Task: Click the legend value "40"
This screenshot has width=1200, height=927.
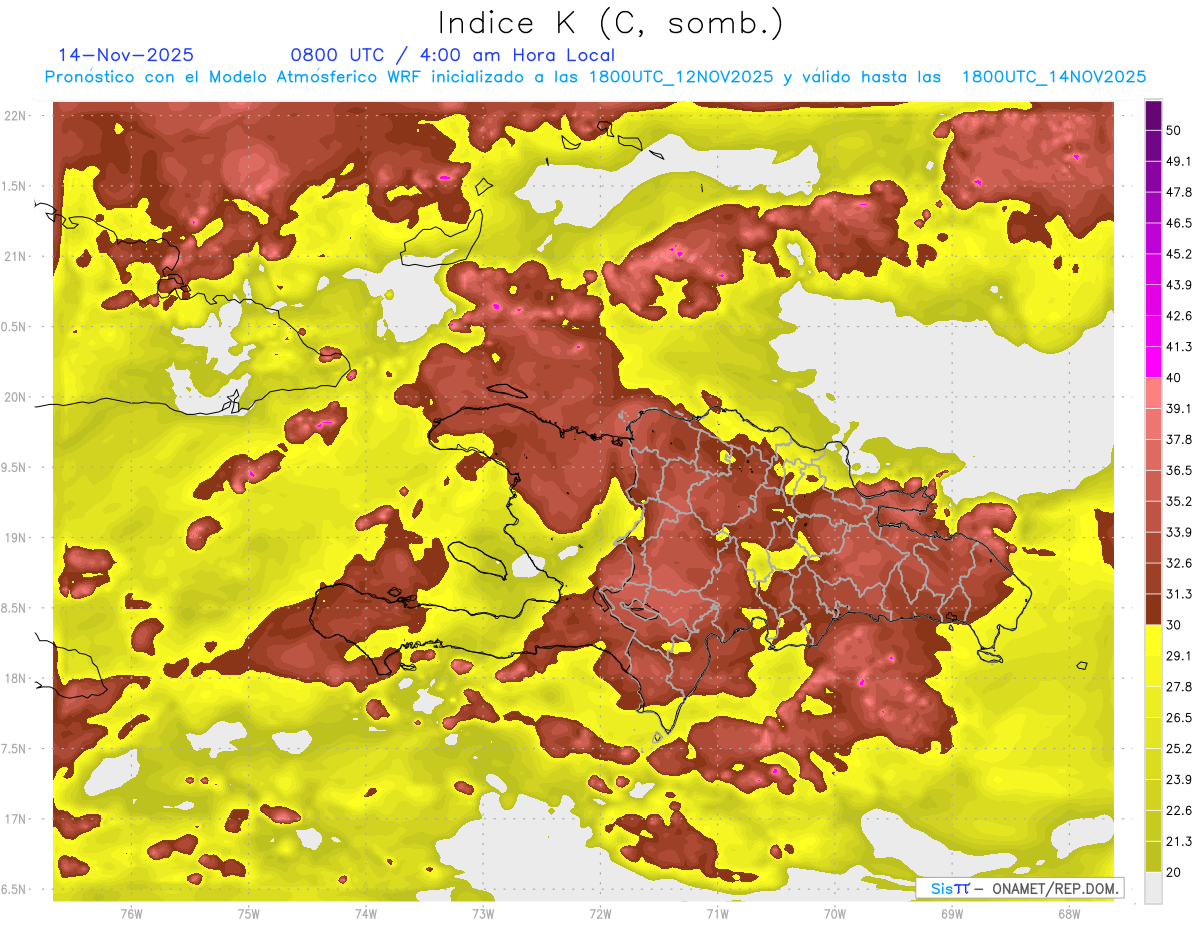Action: click(x=1173, y=378)
